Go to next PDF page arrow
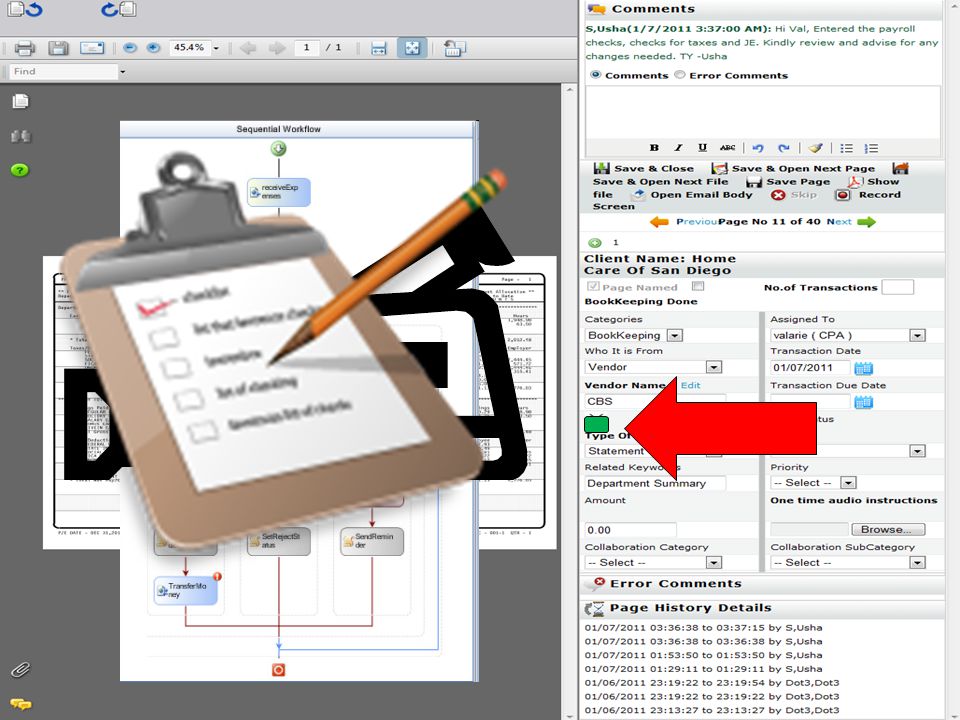Viewport: 960px width, 720px height. coord(277,48)
